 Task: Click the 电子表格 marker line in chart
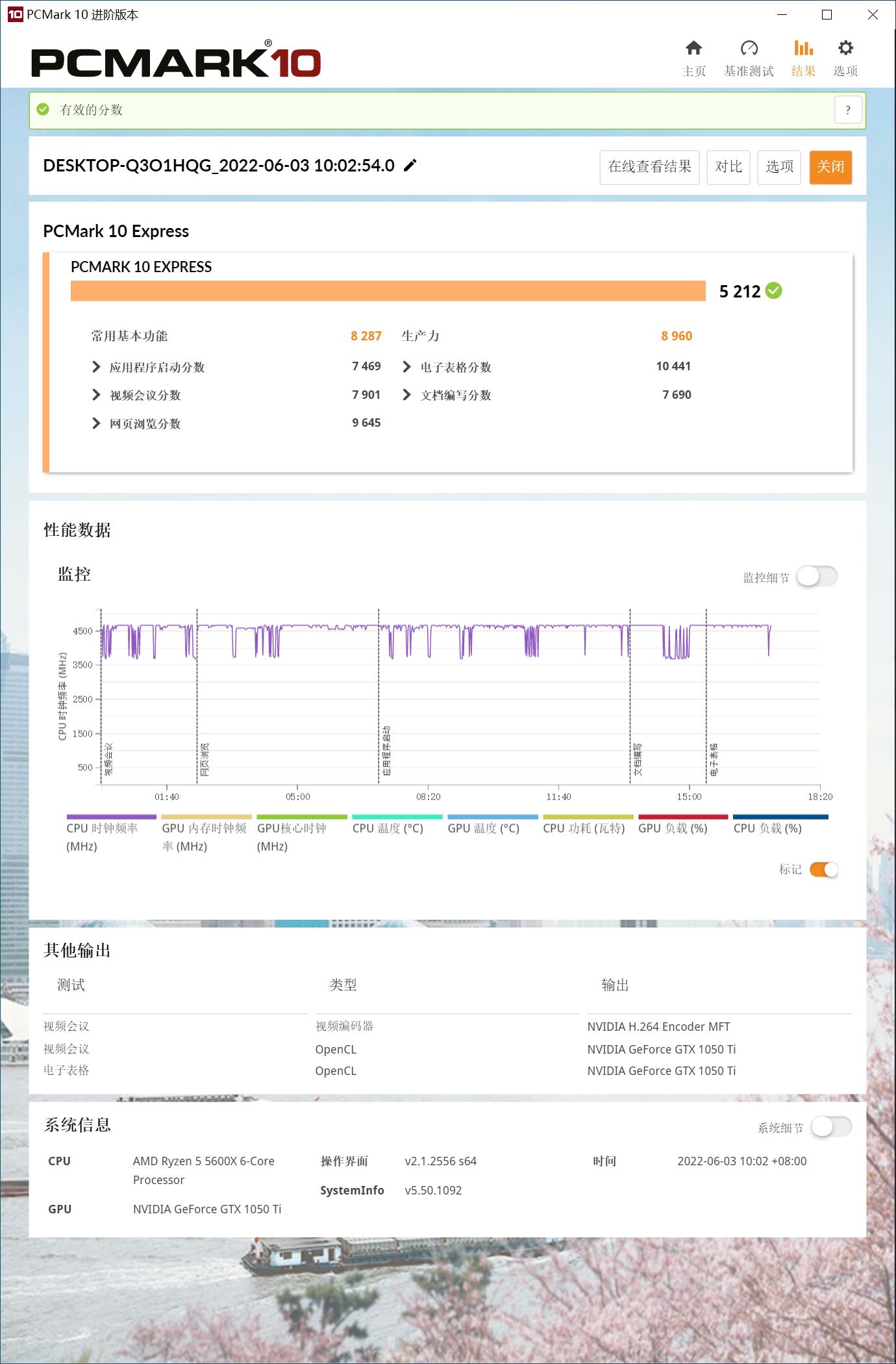[706, 696]
